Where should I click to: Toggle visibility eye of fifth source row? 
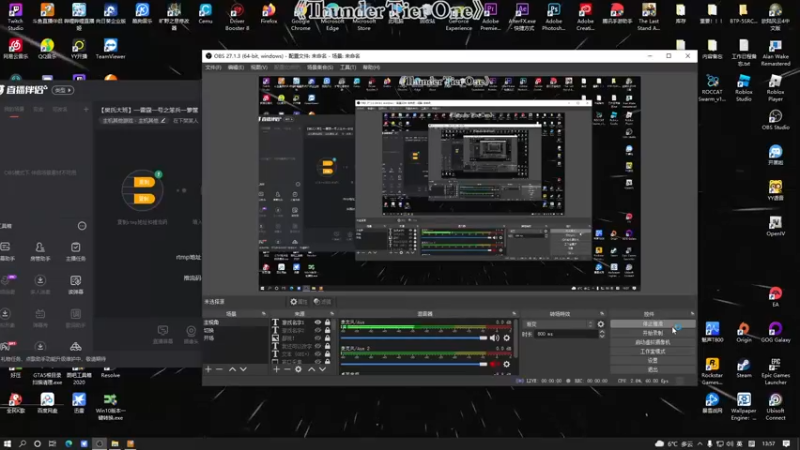pos(318,354)
